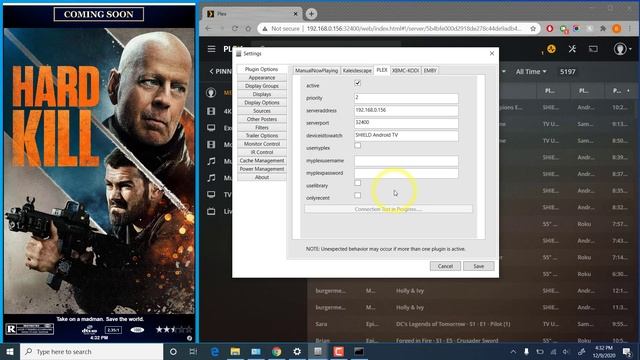Open the All Time dropdown filter

pyautogui.click(x=531, y=71)
